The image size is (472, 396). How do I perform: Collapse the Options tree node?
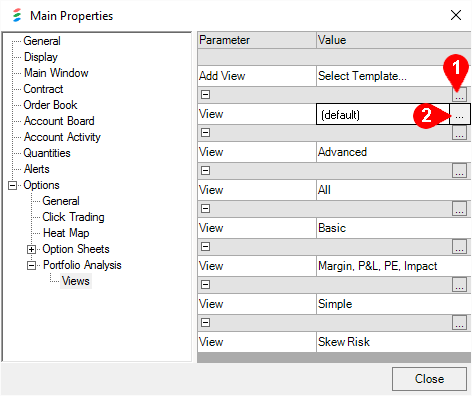[x=12, y=185]
